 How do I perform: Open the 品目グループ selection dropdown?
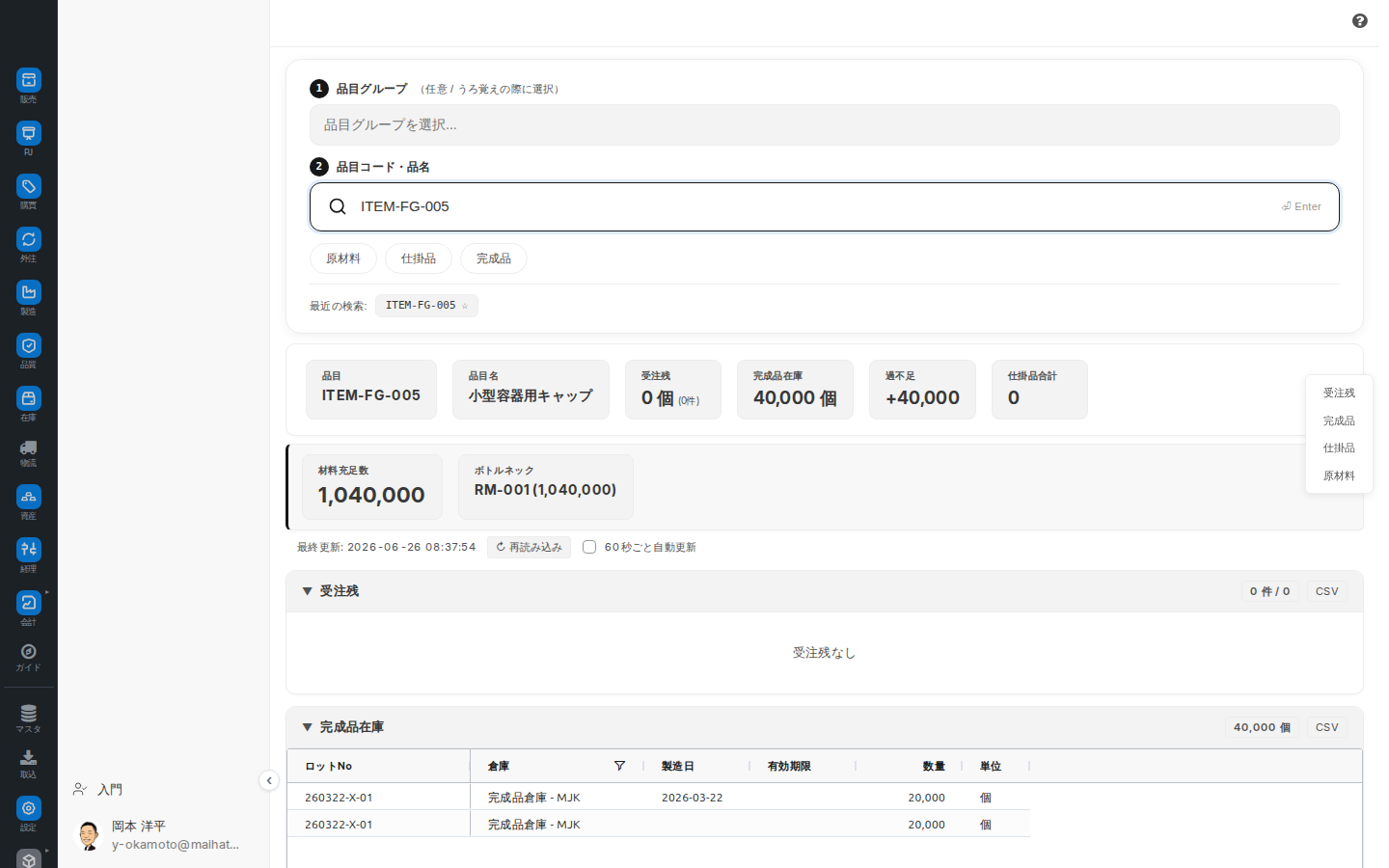click(825, 125)
